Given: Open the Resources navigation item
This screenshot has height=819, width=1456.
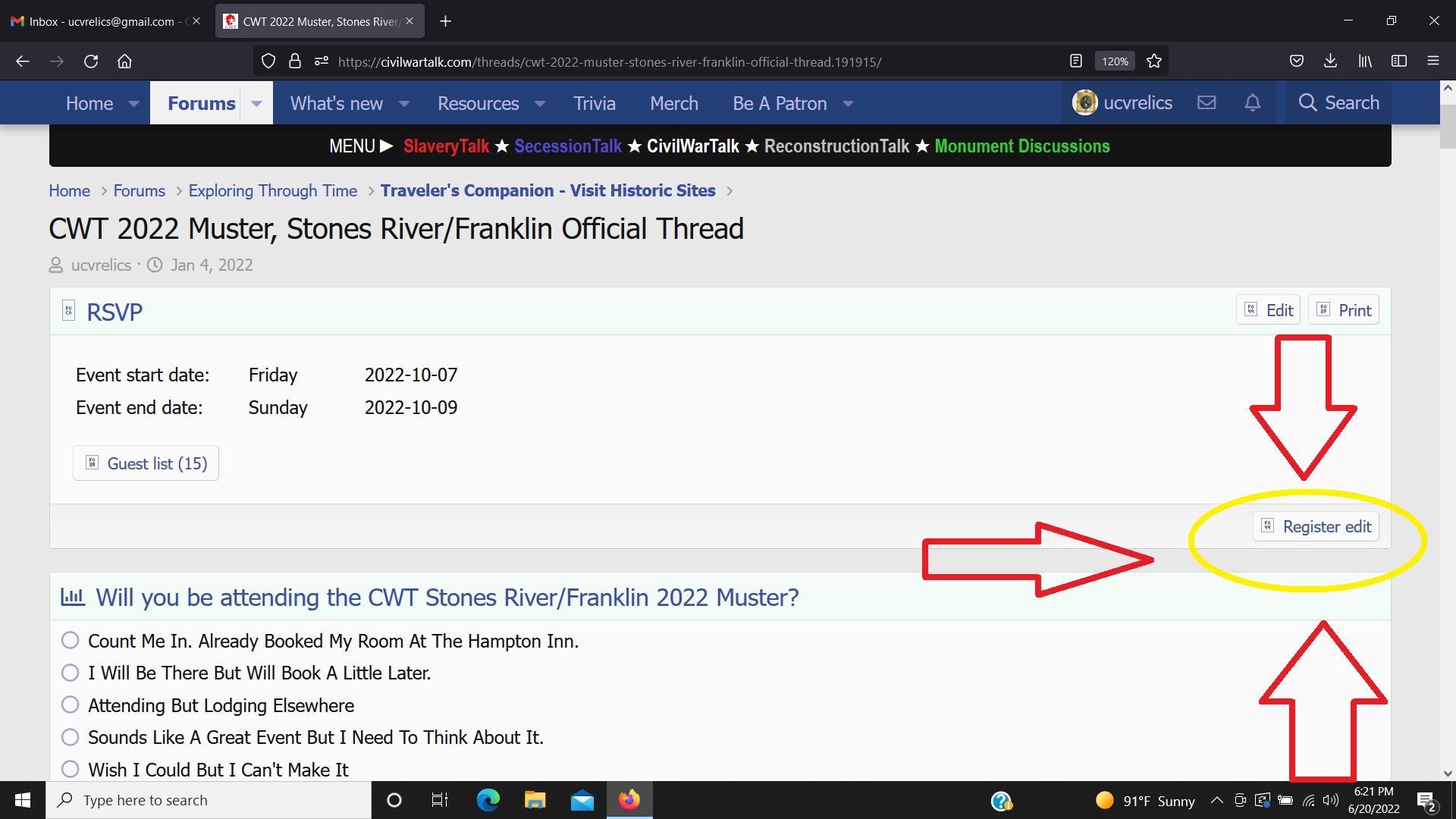Looking at the screenshot, I should pos(478,103).
